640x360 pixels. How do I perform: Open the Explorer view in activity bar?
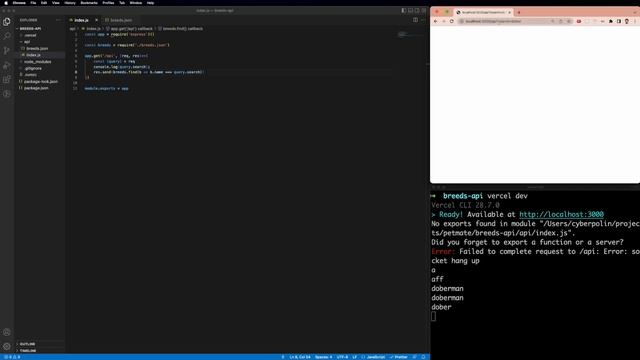pyautogui.click(x=7, y=22)
